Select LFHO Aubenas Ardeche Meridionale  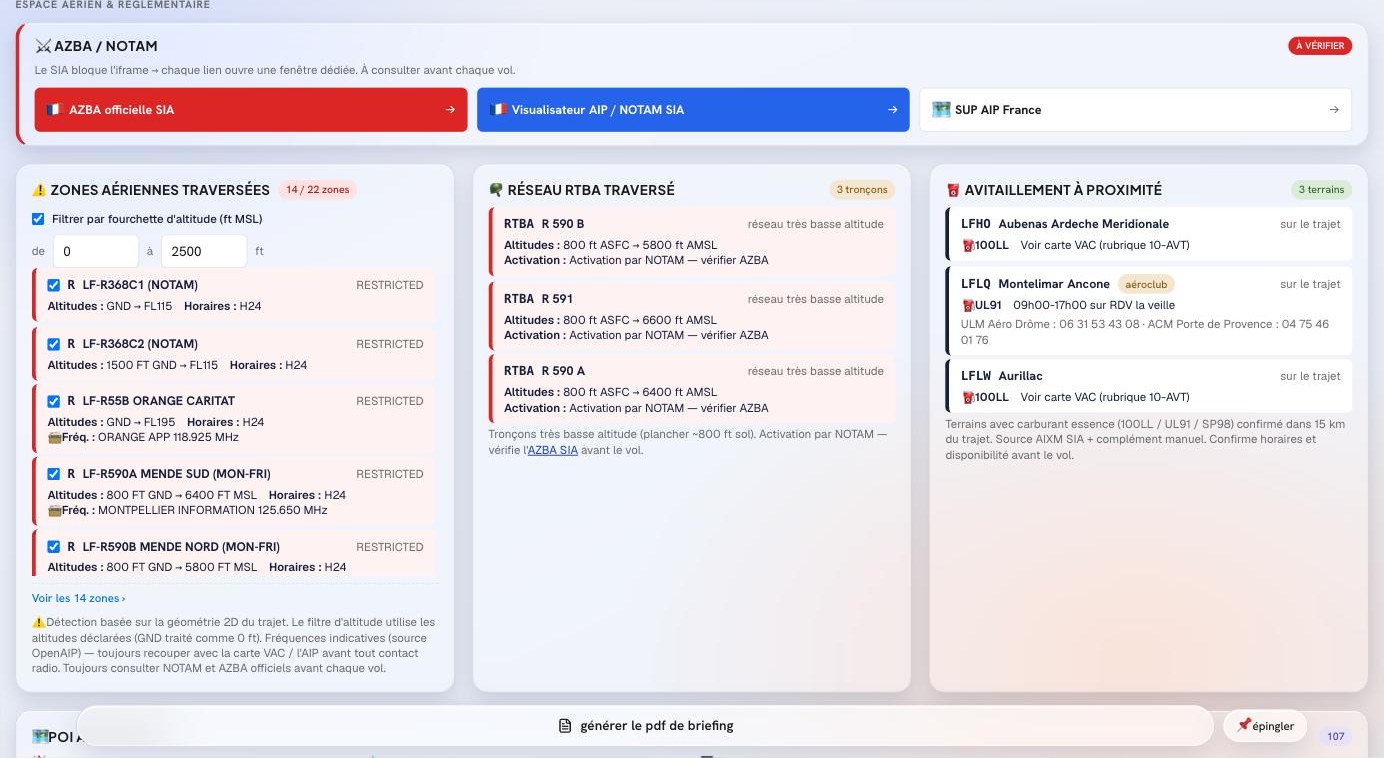pyautogui.click(x=1149, y=234)
